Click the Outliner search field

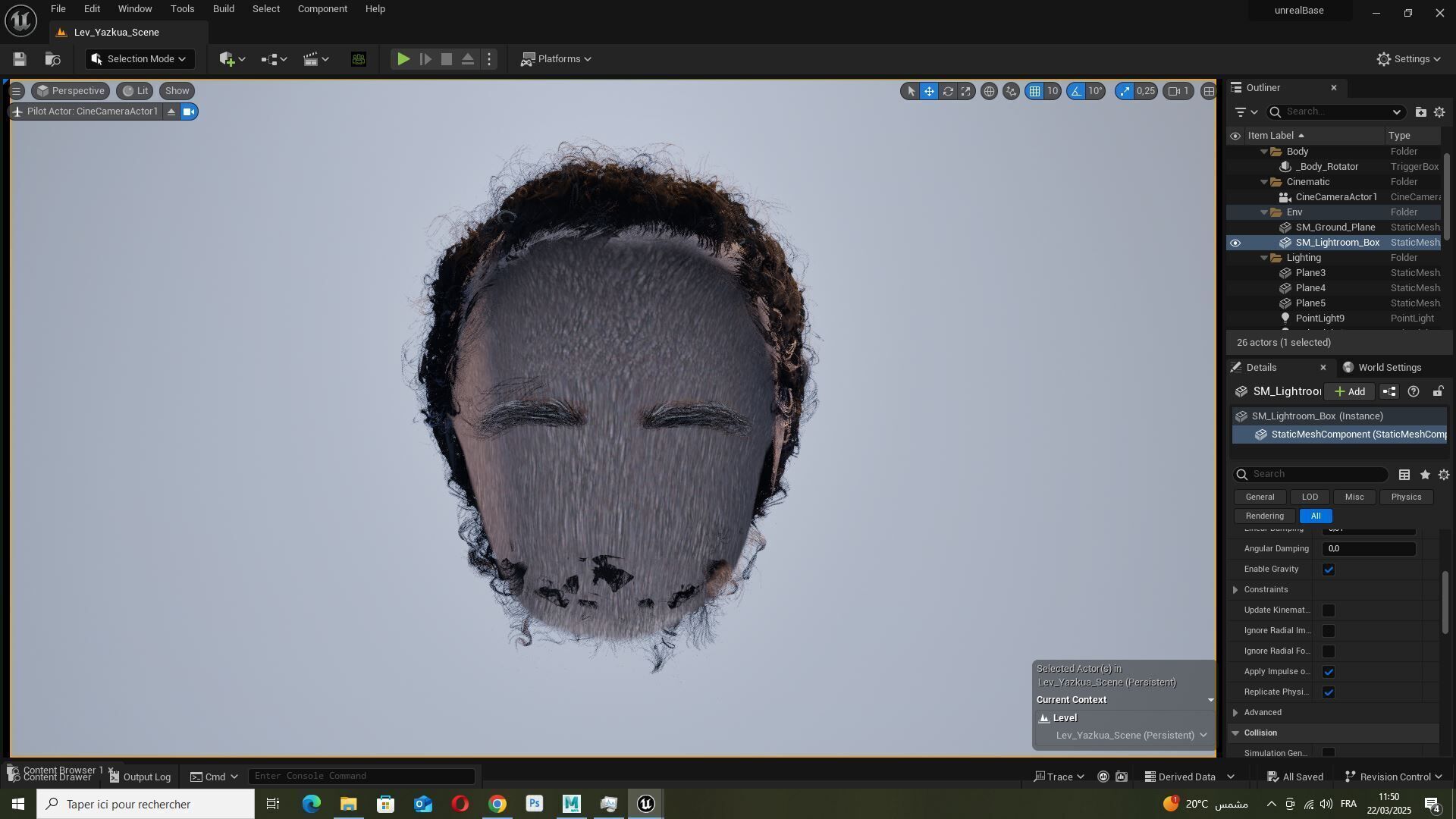(1335, 112)
